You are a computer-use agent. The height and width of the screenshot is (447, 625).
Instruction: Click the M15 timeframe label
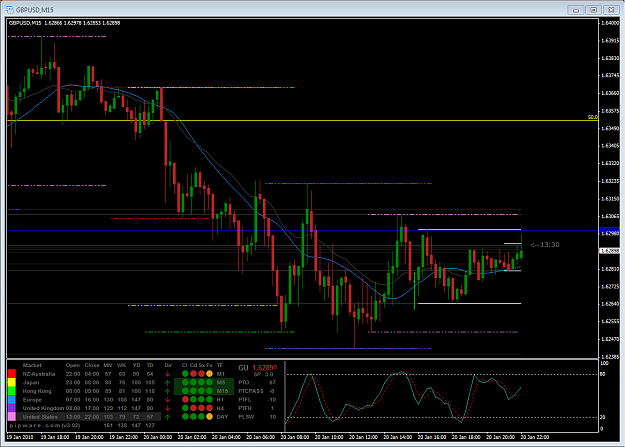point(222,391)
